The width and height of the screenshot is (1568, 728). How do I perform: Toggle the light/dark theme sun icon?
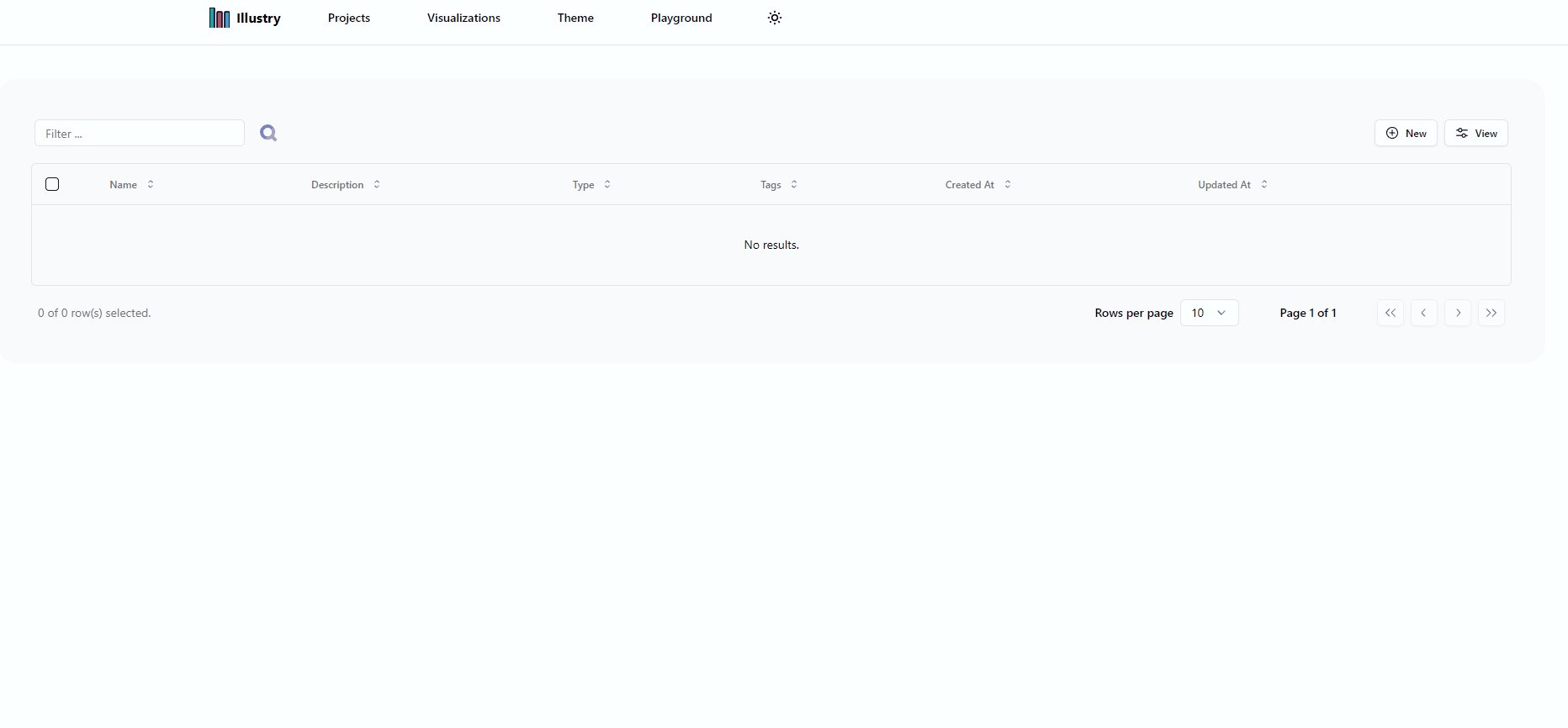[x=775, y=18]
